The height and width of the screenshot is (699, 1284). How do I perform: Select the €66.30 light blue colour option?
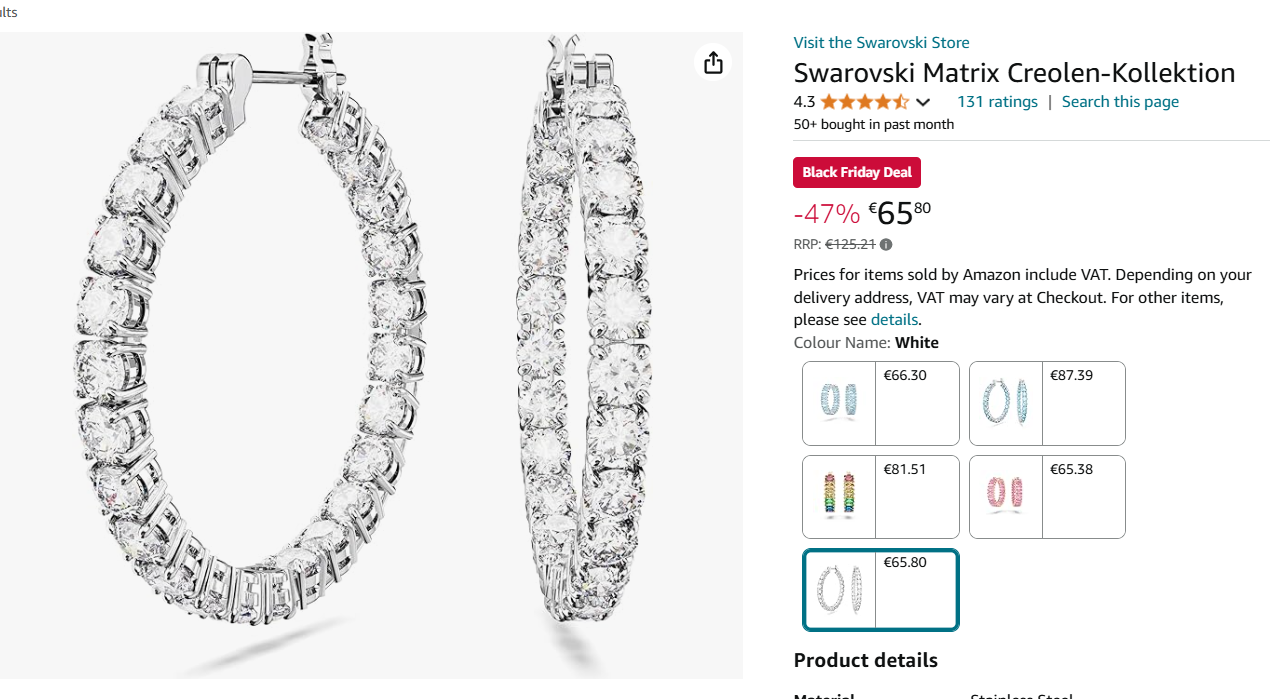[881, 403]
